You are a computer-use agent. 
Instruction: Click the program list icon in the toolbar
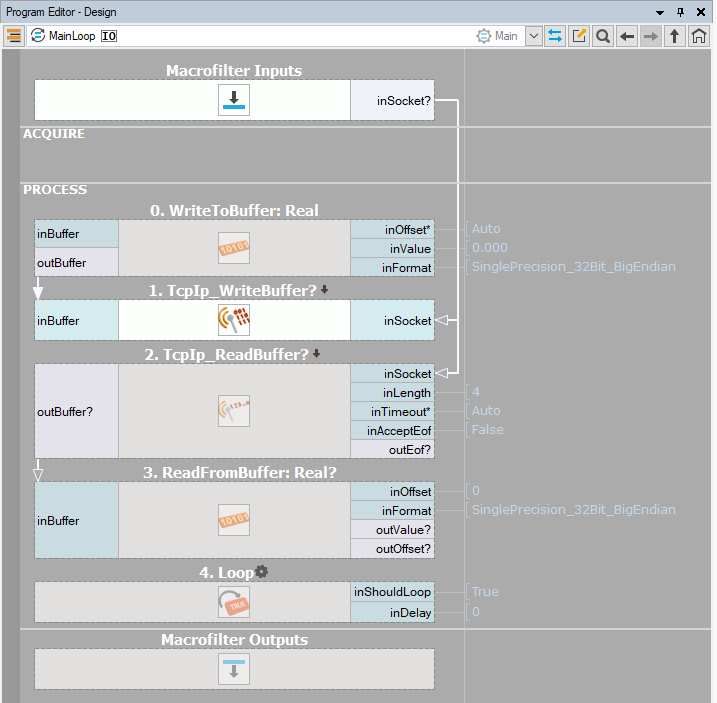[x=14, y=36]
